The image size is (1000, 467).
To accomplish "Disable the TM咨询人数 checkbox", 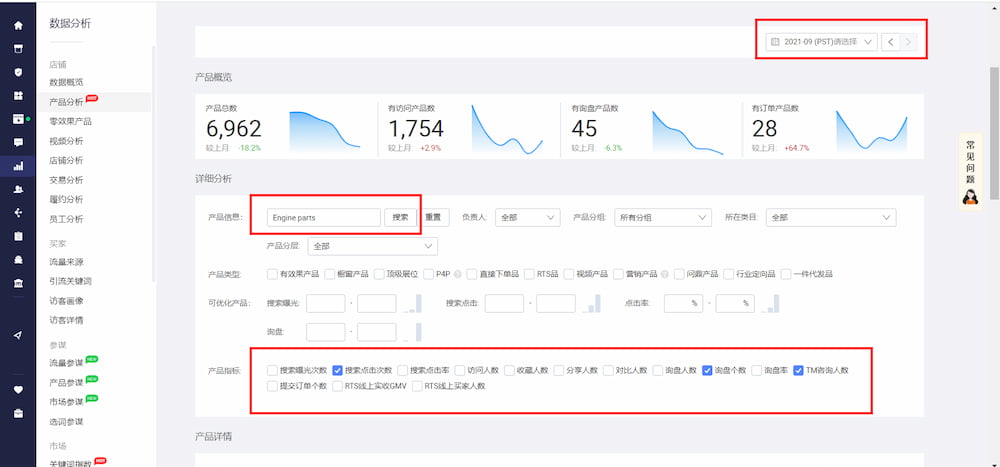I will click(799, 370).
